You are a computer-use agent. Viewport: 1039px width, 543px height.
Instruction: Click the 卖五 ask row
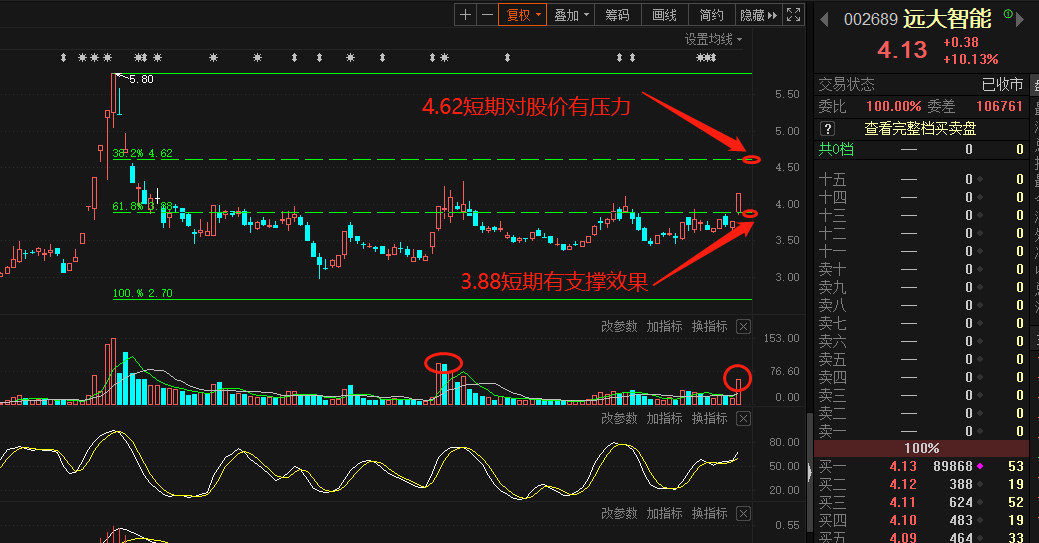pos(921,359)
